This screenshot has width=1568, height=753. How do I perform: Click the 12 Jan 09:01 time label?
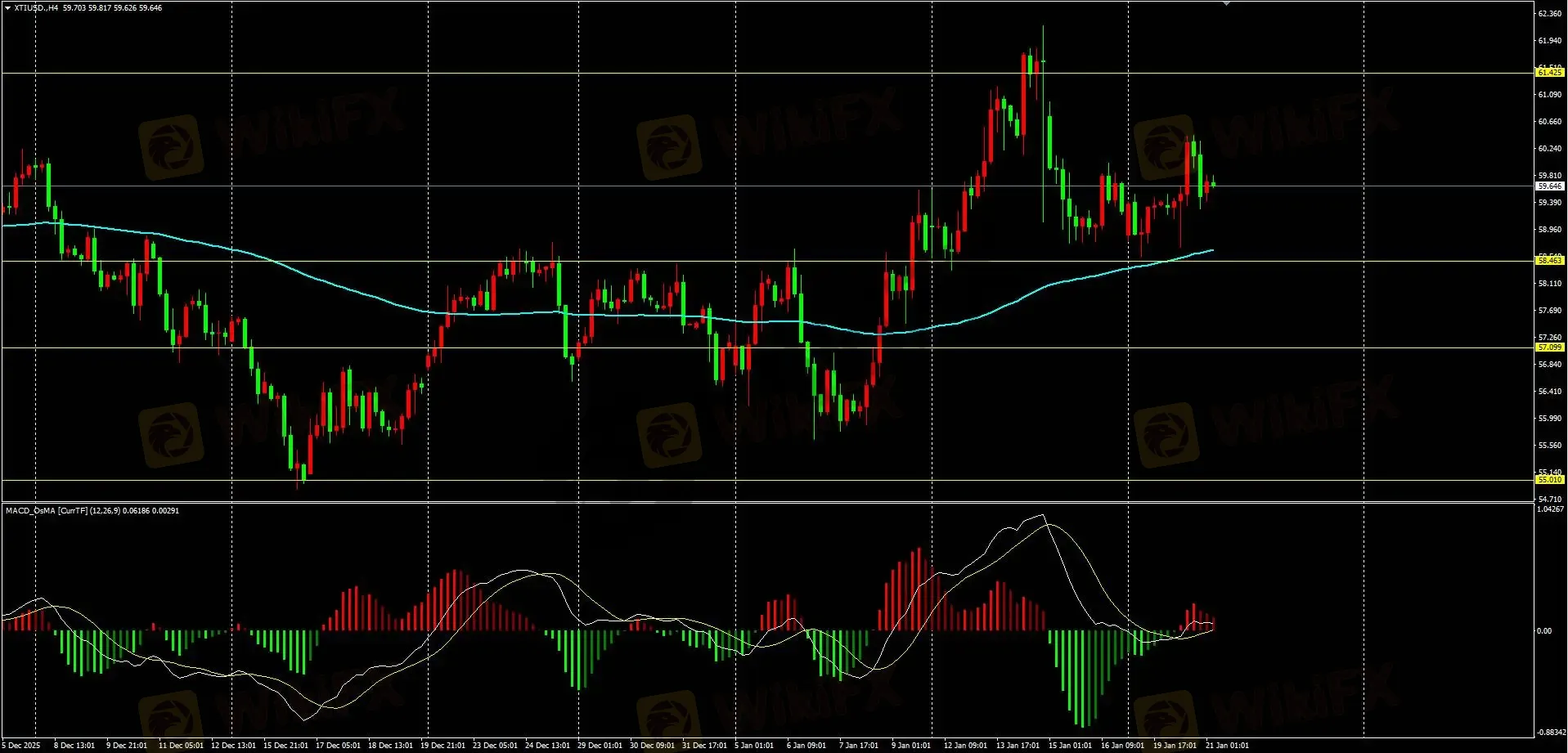[x=965, y=746]
